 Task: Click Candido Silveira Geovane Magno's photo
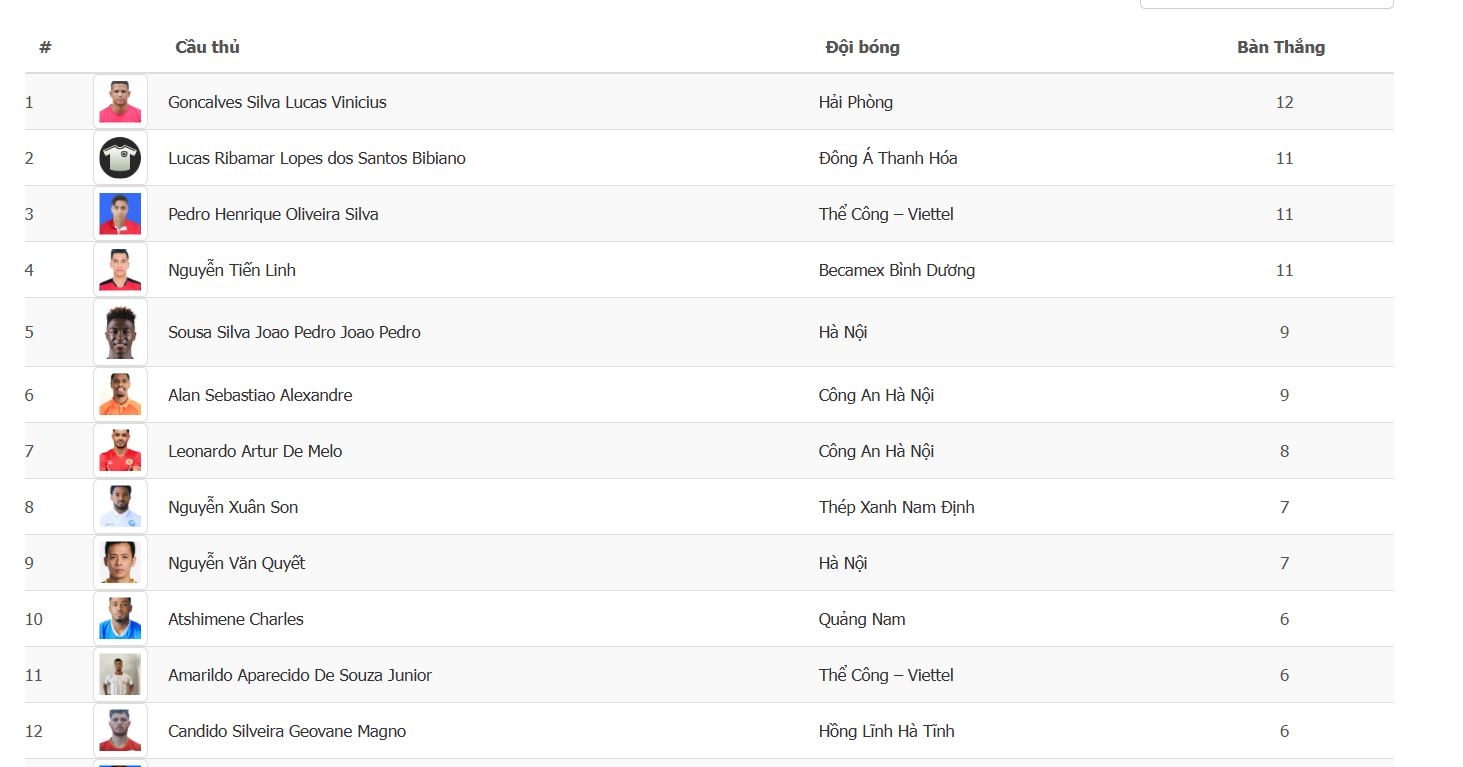click(x=120, y=731)
